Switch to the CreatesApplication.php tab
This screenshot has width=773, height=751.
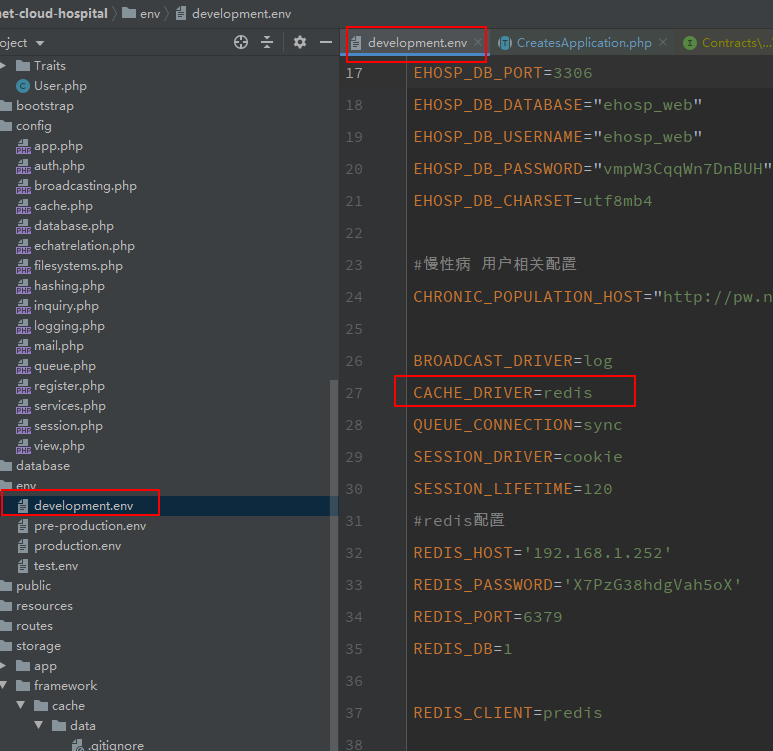(583, 43)
